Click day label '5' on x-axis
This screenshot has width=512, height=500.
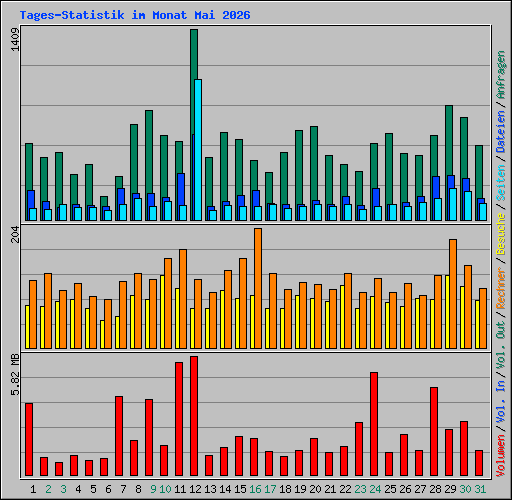(x=93, y=489)
